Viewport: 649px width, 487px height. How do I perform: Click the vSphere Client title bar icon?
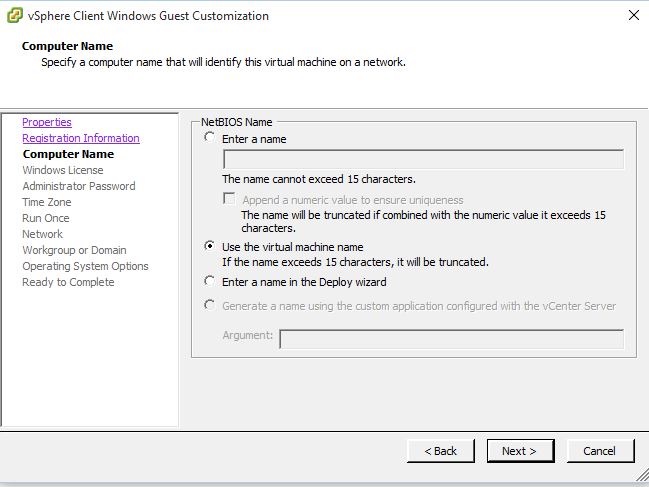click(15, 16)
